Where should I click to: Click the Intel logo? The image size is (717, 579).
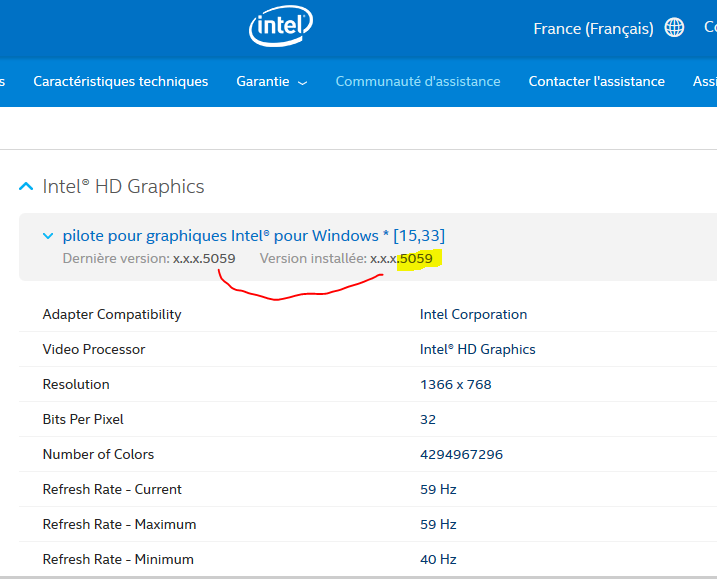[281, 26]
